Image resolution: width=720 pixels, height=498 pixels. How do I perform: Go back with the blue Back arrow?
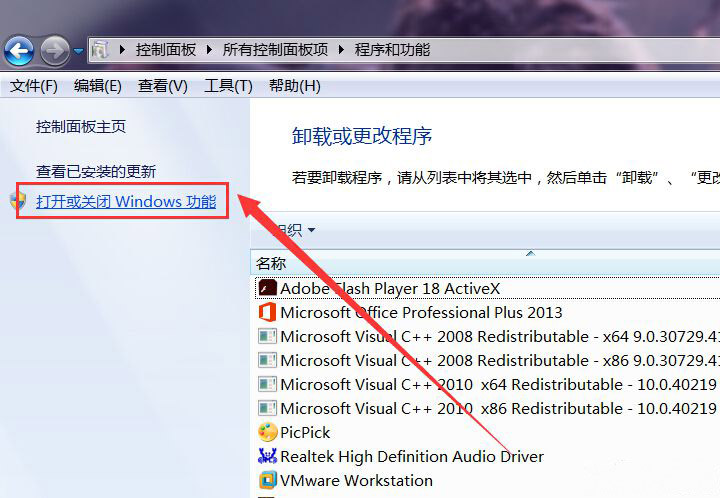point(19,50)
